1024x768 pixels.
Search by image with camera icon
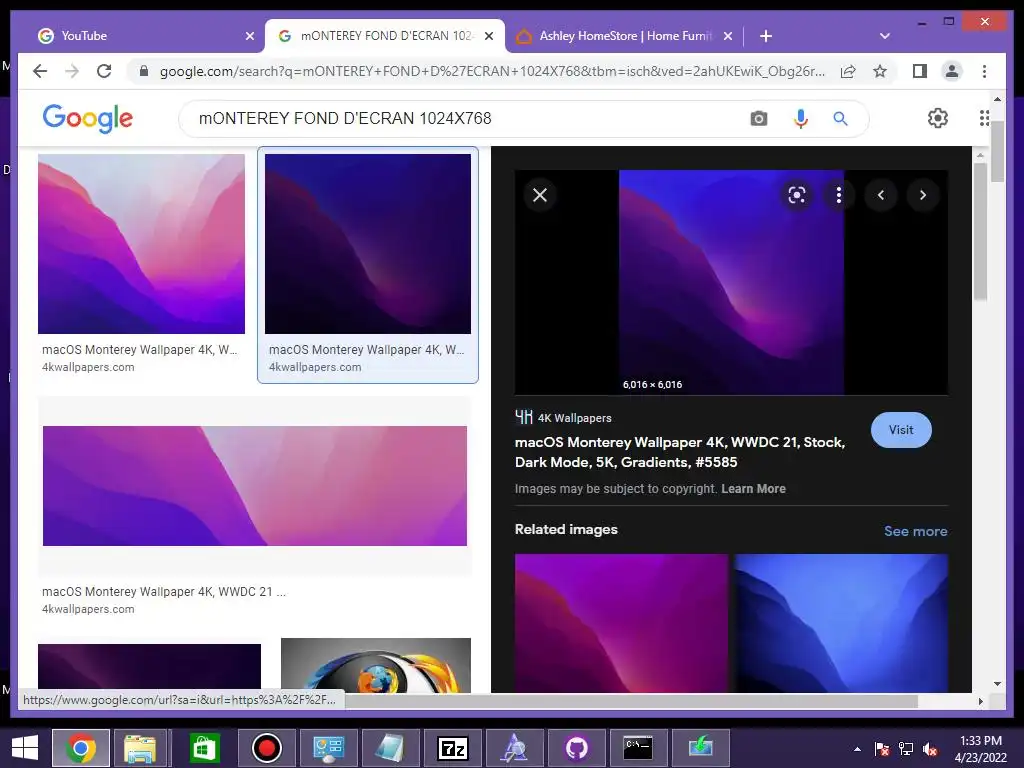tap(758, 119)
